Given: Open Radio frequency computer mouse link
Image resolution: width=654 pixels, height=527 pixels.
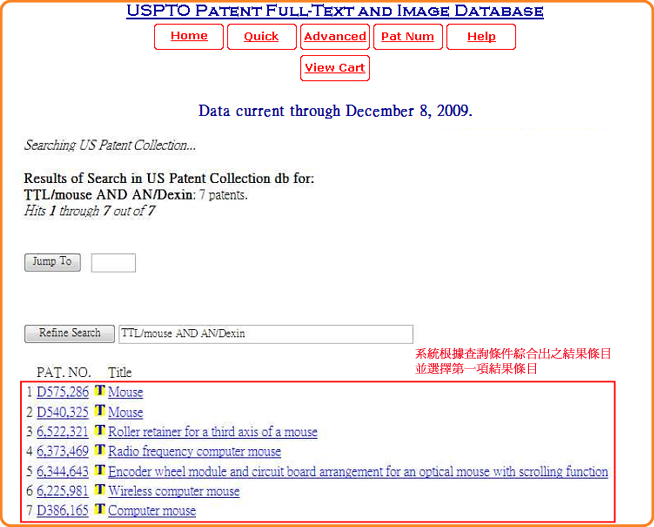Looking at the screenshot, I should (x=194, y=451).
